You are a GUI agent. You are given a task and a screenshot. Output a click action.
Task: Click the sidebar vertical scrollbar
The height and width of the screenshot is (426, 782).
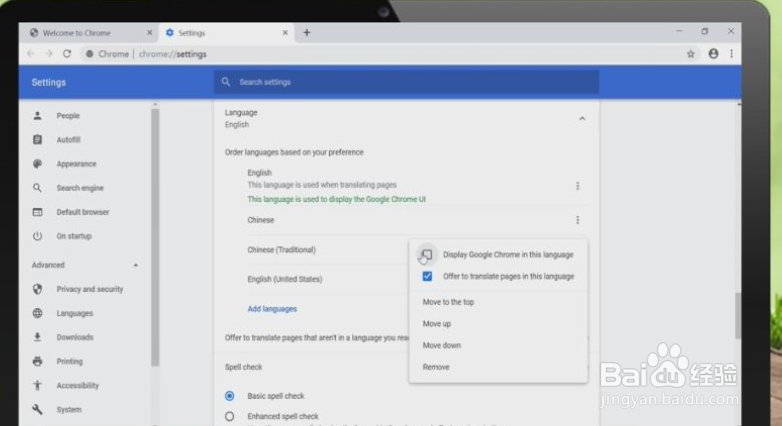coord(155,237)
